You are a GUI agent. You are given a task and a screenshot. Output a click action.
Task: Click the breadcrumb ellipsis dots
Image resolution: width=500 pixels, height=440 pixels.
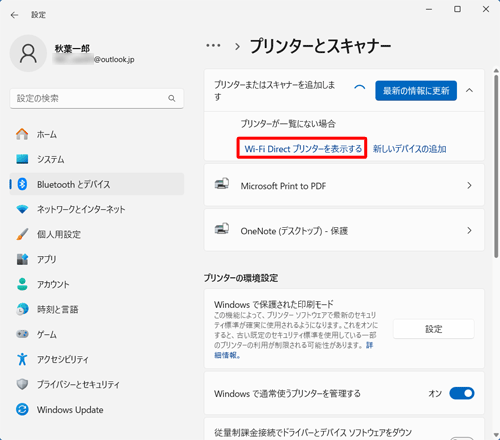point(213,46)
